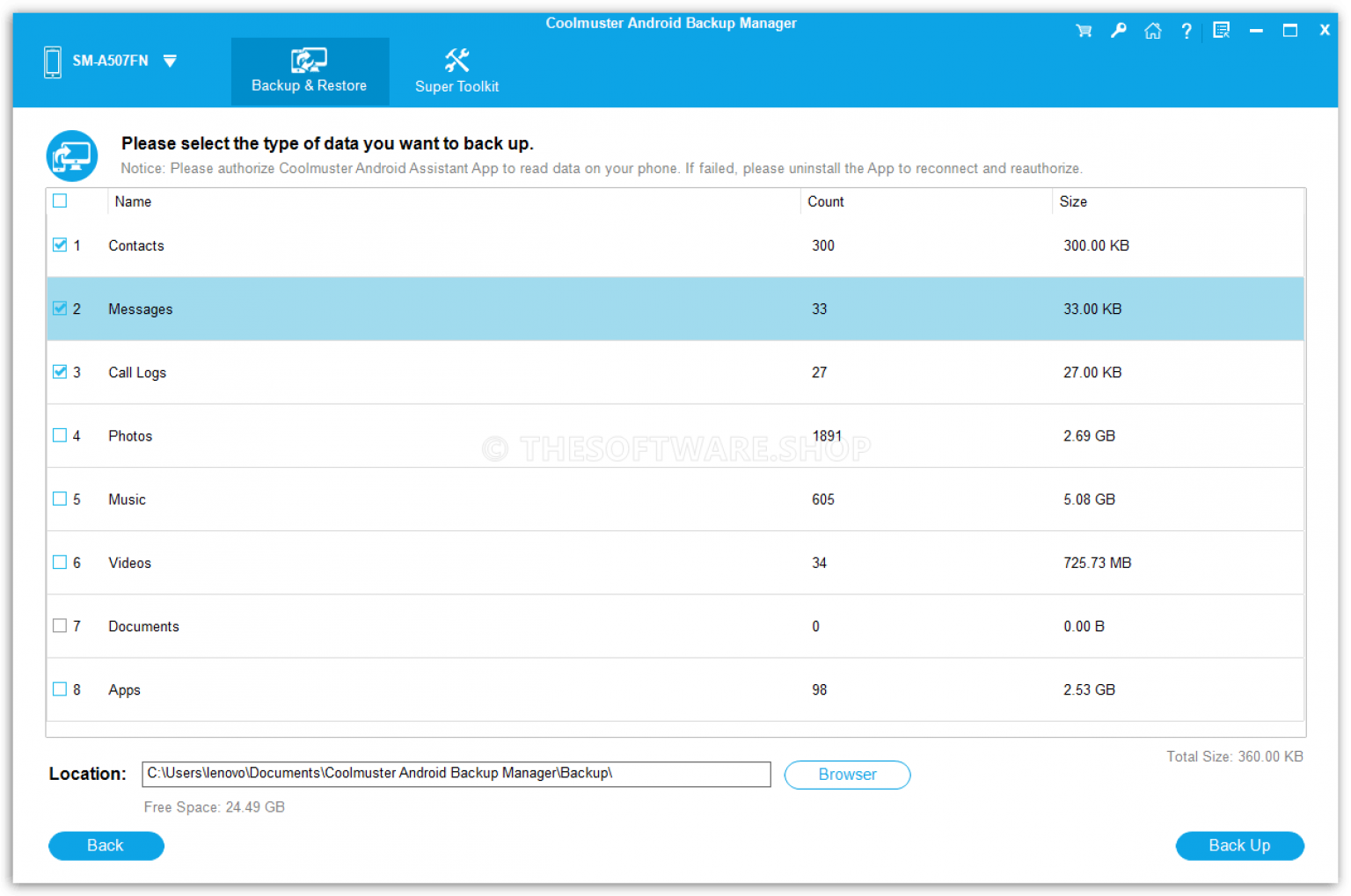Click the backup transfer icon above the notice
1351x896 pixels.
click(71, 155)
